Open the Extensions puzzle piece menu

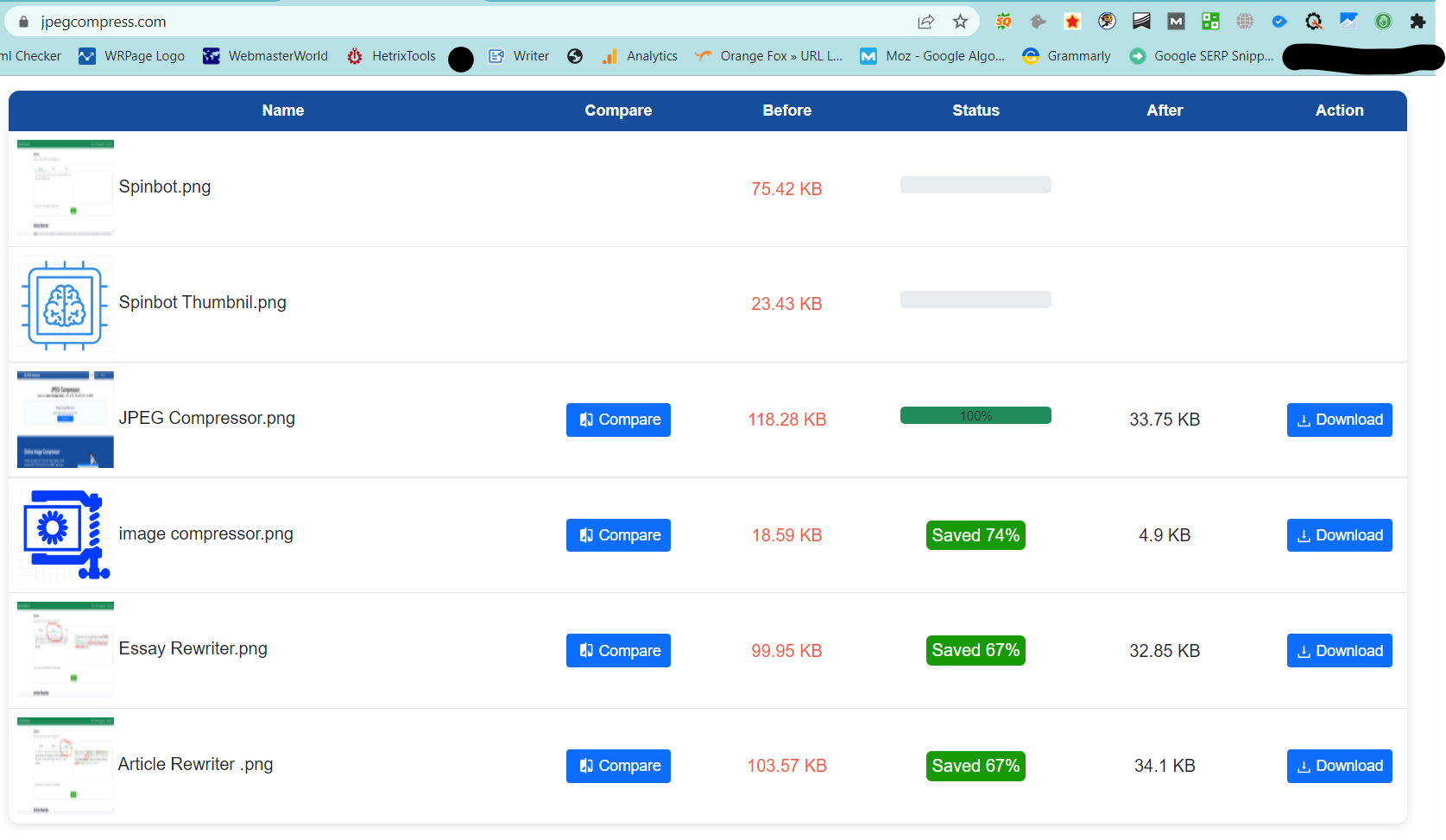pos(1418,22)
